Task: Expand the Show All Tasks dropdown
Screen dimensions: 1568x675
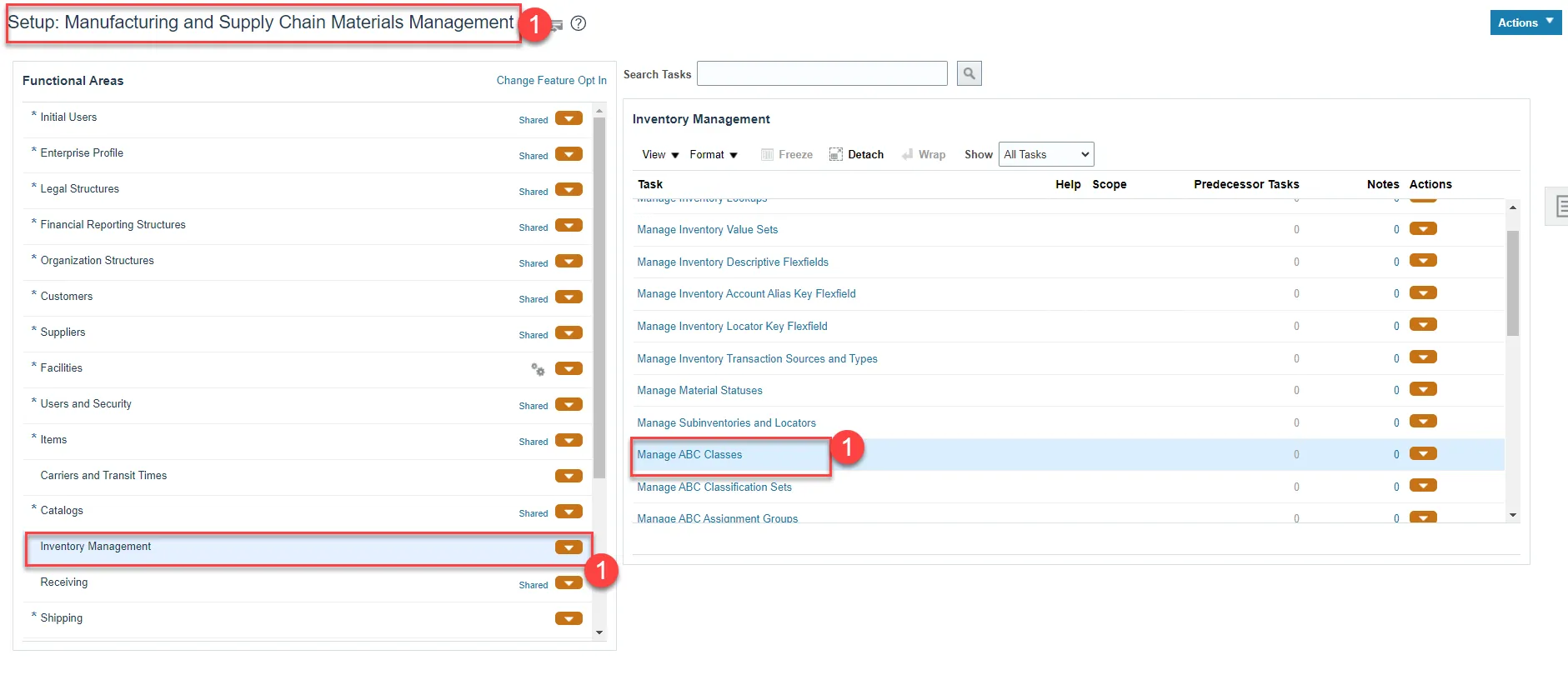Action: [x=1046, y=155]
